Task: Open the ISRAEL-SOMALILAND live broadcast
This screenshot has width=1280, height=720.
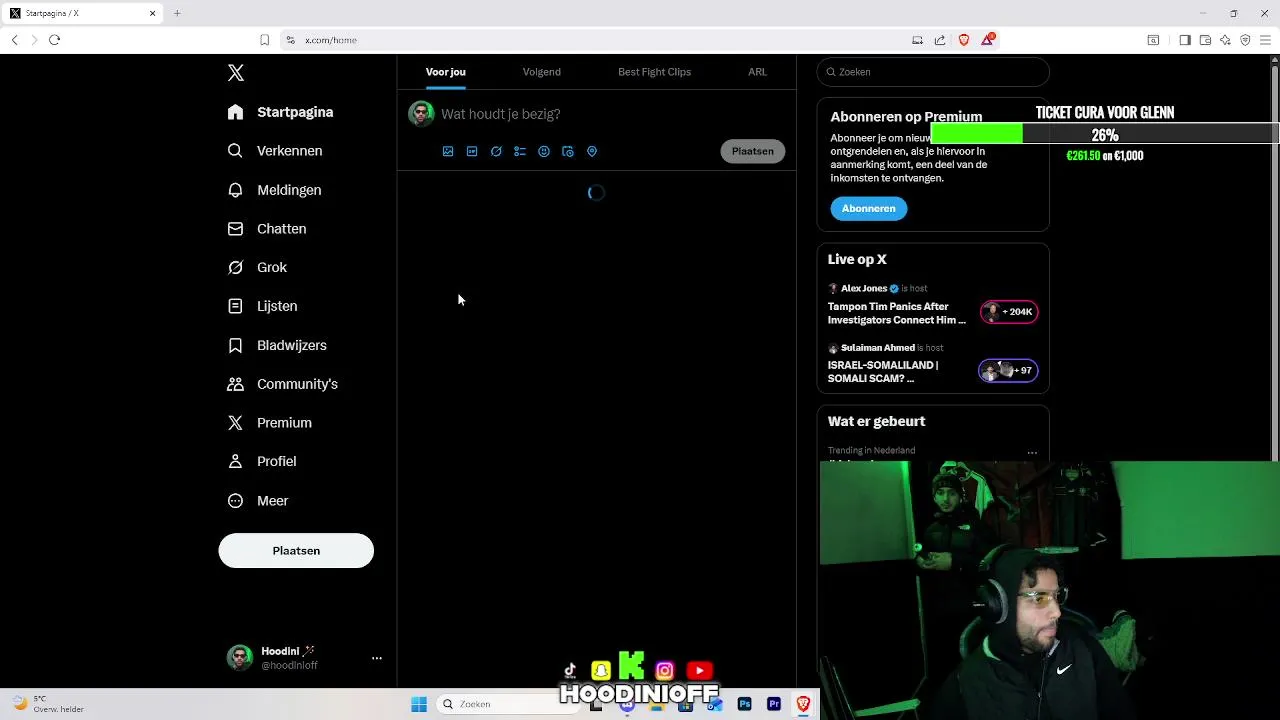Action: tap(883, 372)
